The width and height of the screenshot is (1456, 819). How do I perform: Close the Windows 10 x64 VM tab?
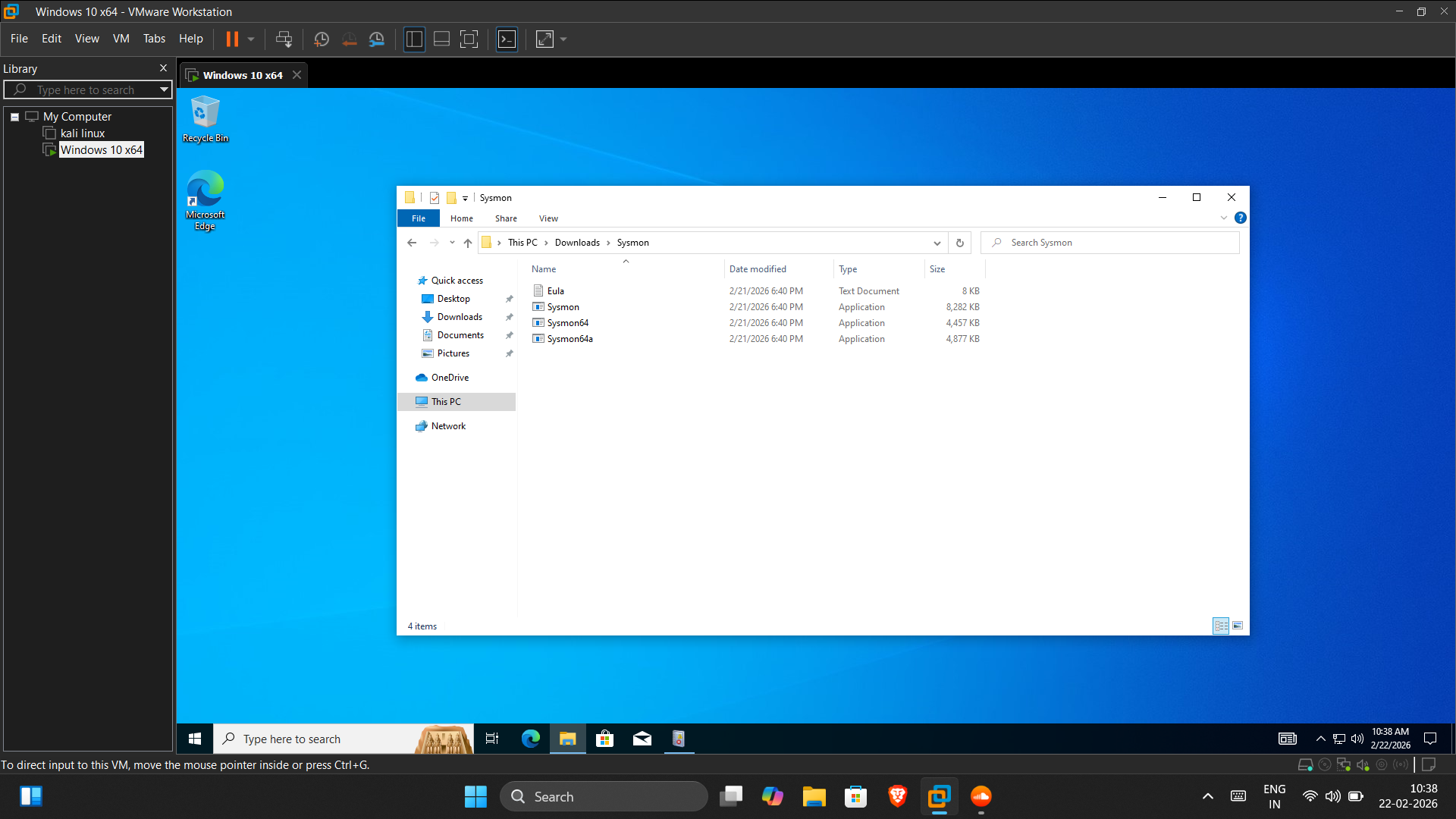click(x=297, y=75)
